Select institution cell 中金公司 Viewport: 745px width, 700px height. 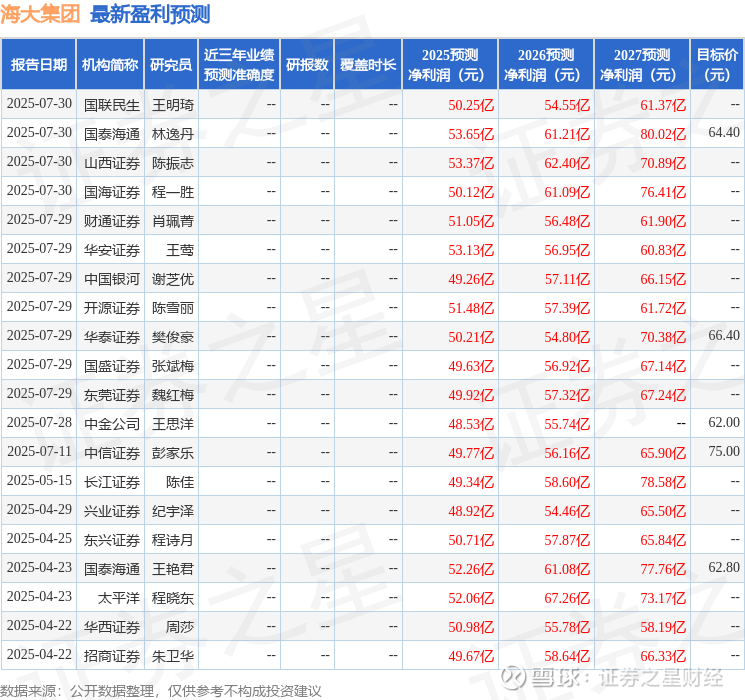(112, 424)
